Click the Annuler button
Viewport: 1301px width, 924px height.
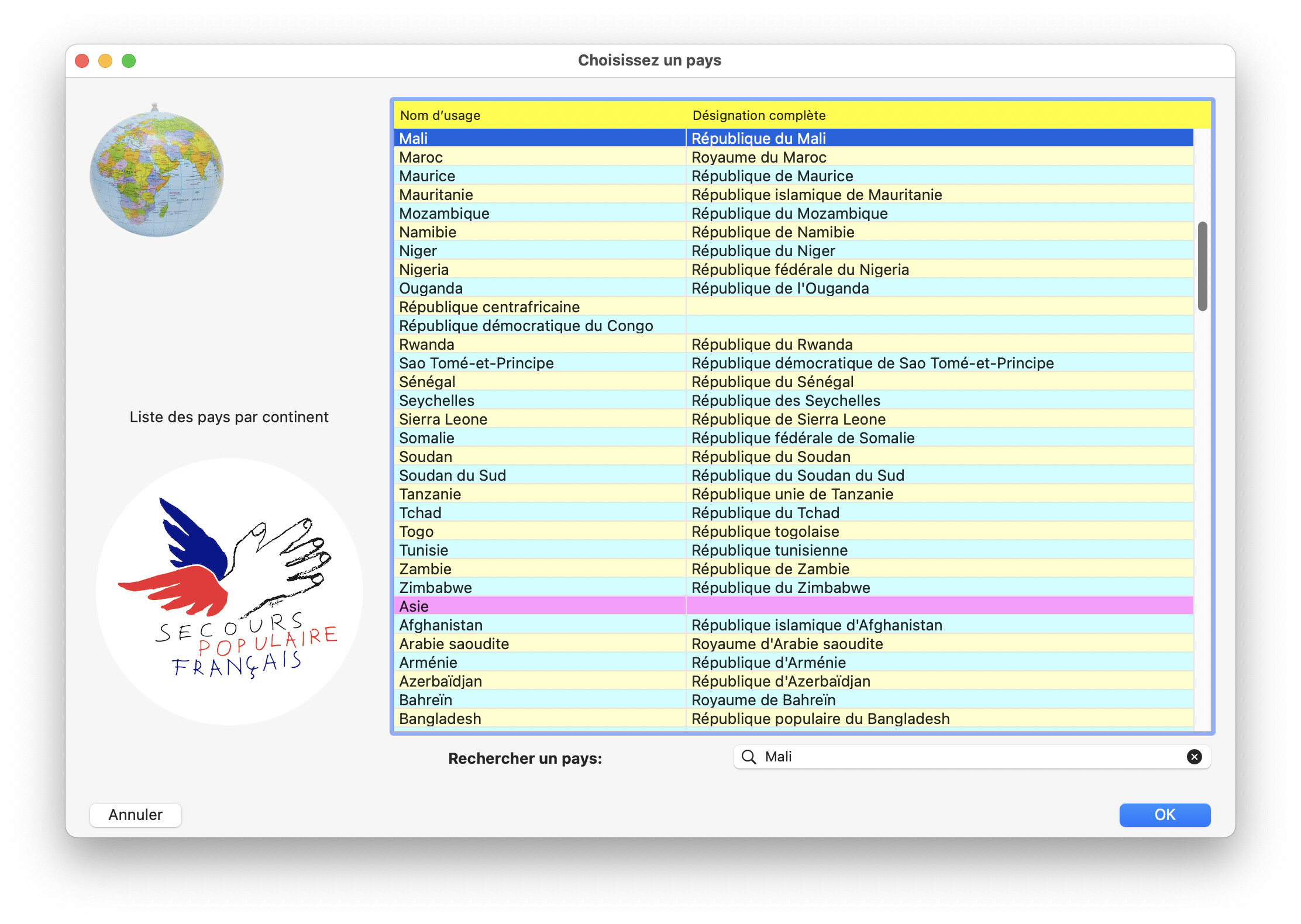coord(136,815)
